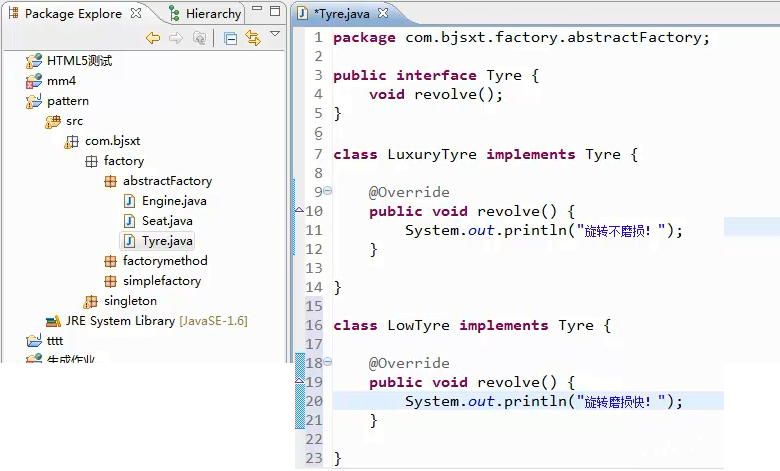Collapse All in Package Explorer toolbar
The height and width of the screenshot is (471, 780).
(230, 38)
